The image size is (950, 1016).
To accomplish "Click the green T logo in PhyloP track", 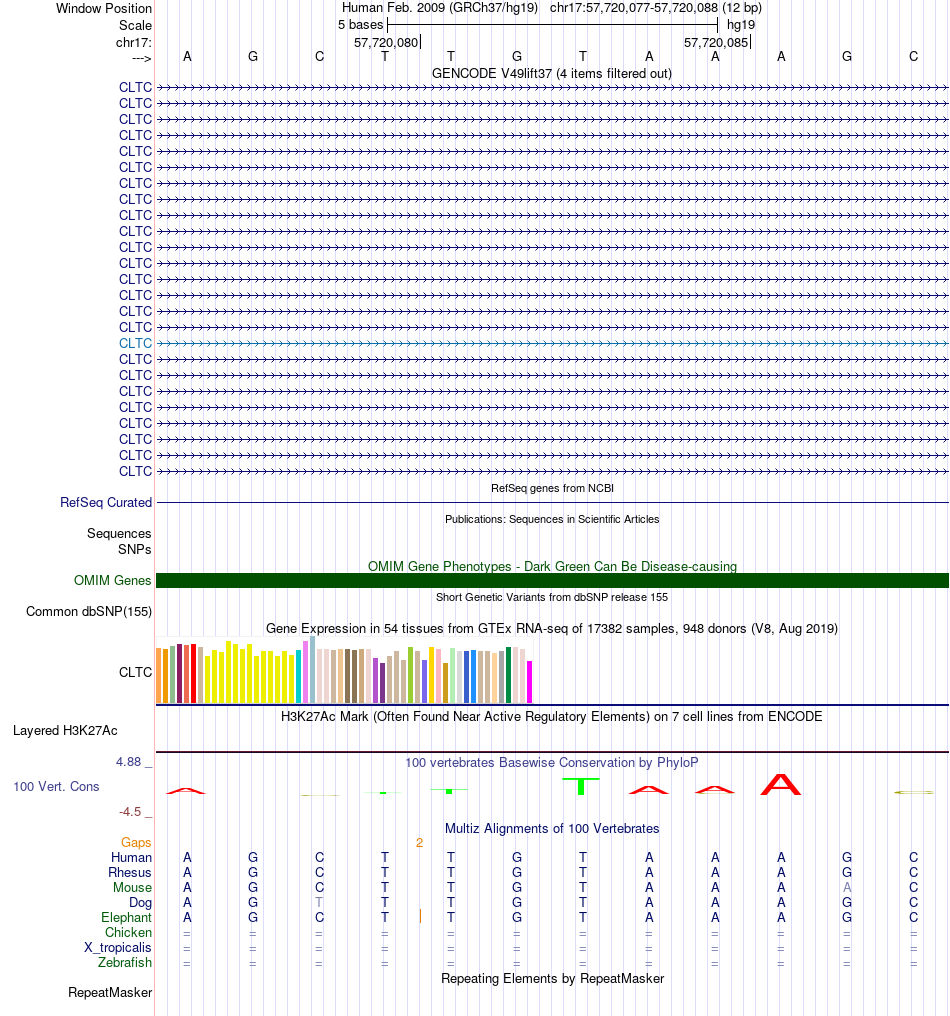I will click(x=581, y=786).
